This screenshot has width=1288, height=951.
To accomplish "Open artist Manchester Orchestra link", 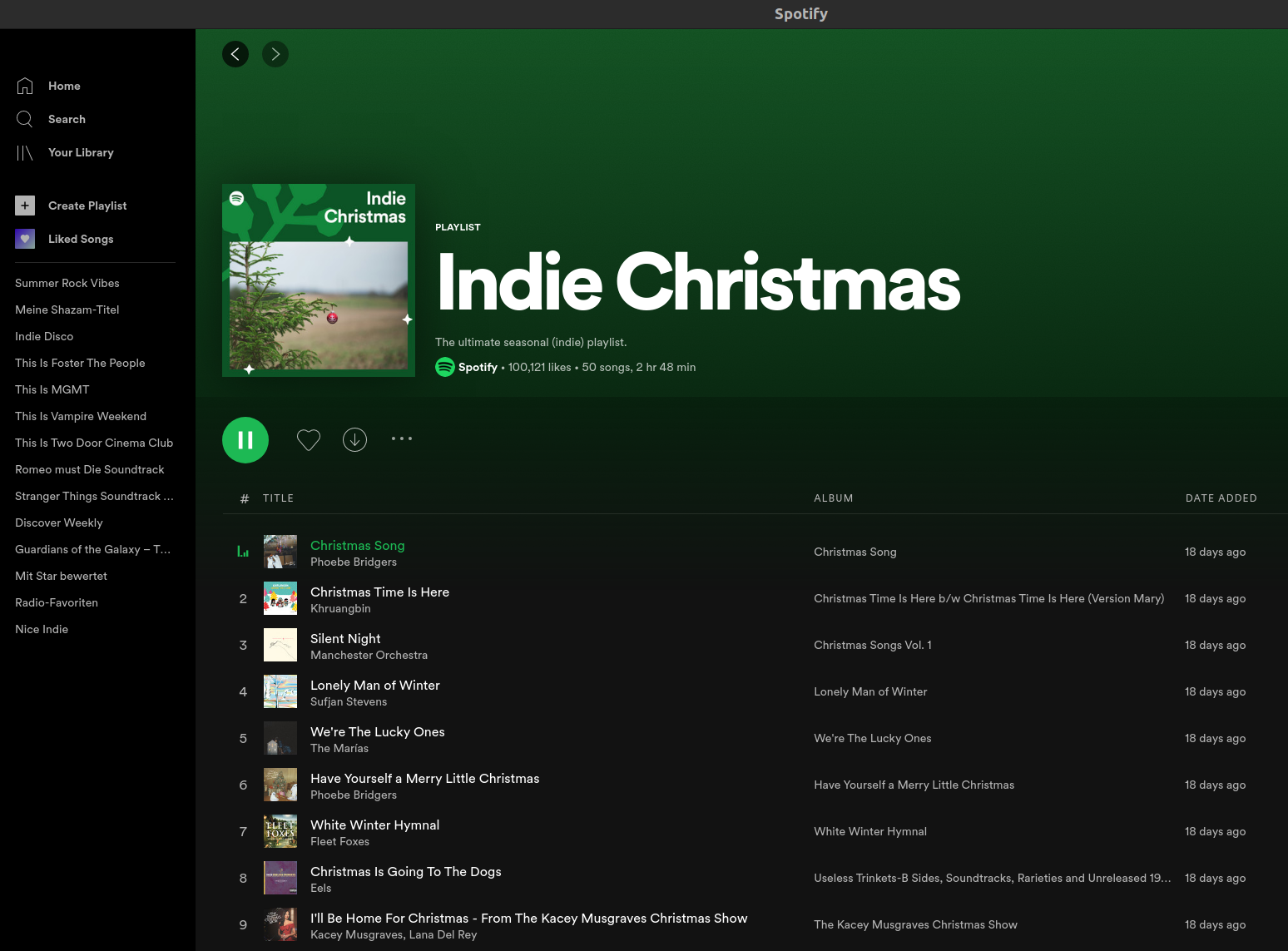I will (369, 655).
